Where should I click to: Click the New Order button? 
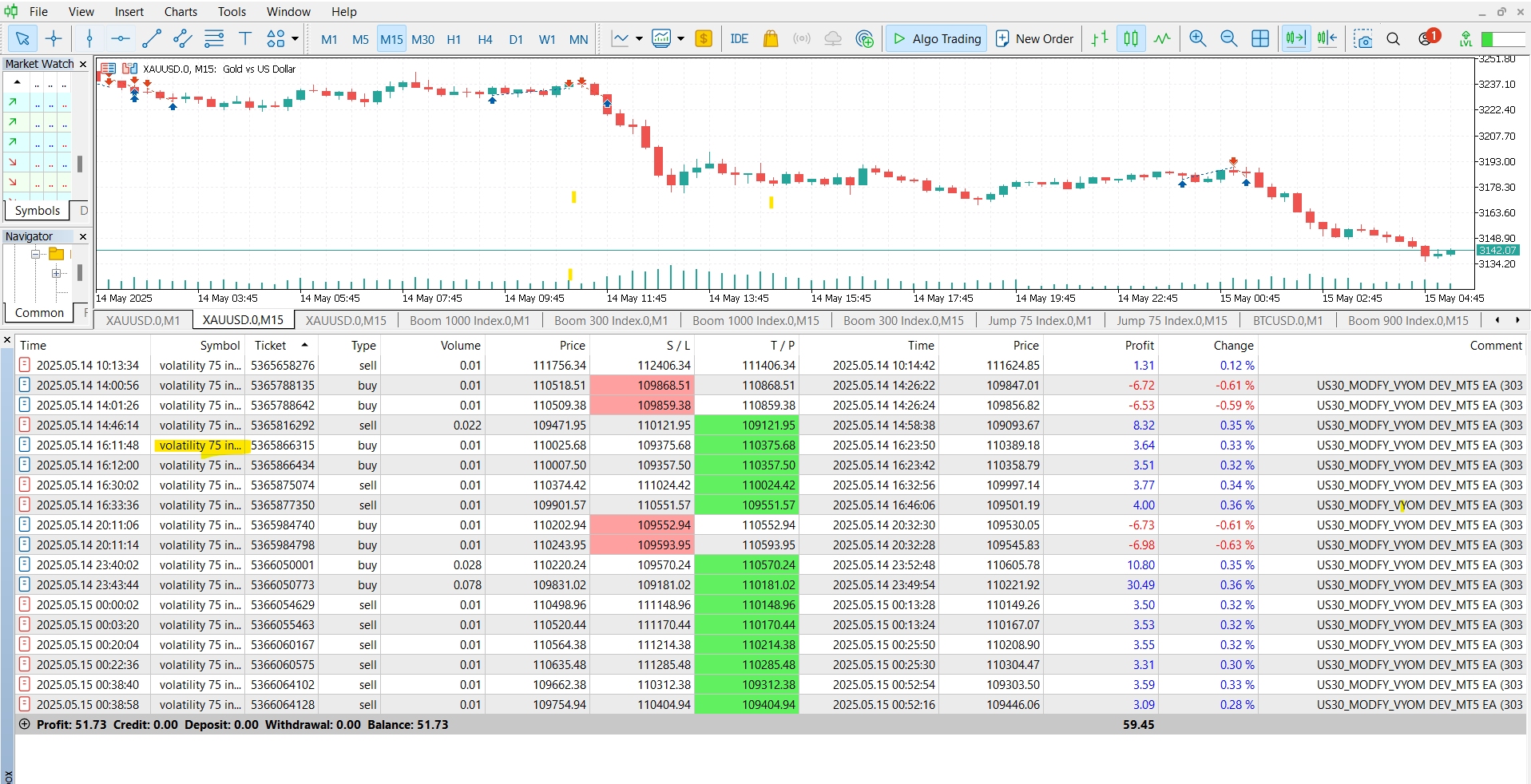pos(1035,38)
